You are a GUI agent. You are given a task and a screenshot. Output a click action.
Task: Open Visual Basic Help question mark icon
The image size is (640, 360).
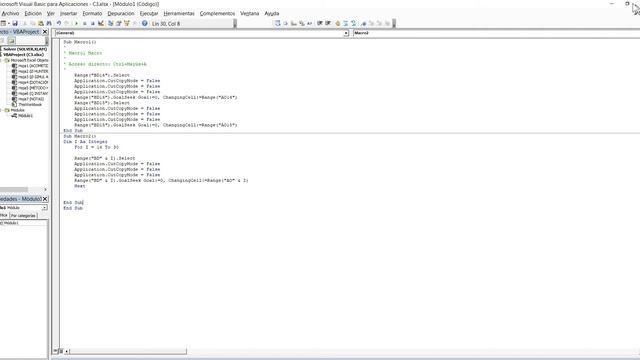pos(144,24)
